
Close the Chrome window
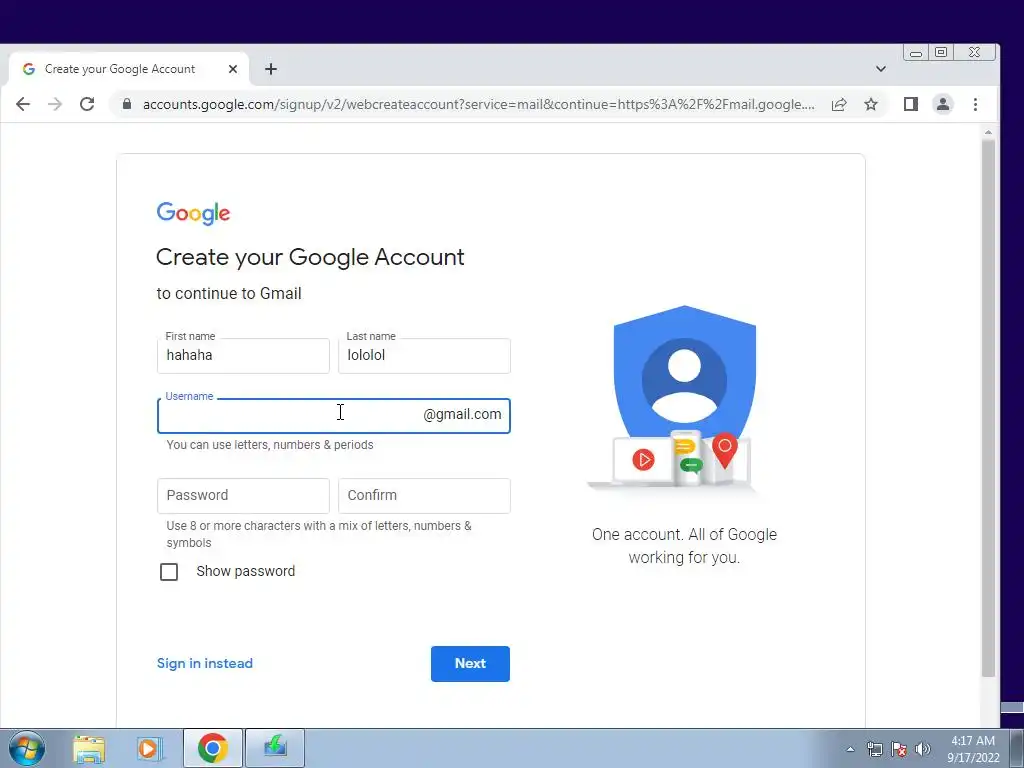click(x=974, y=52)
